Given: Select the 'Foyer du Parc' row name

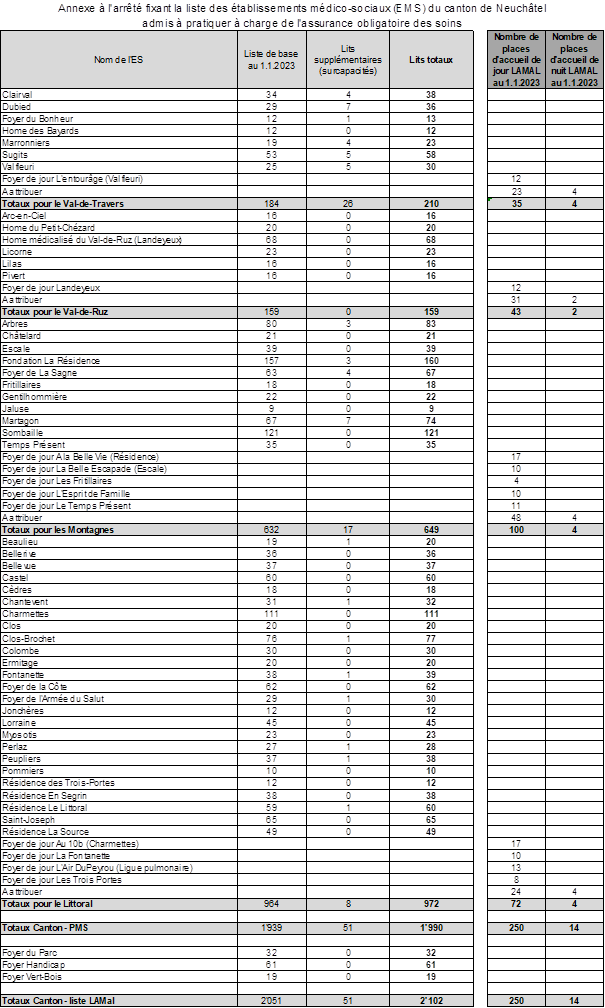Looking at the screenshot, I should tap(30, 953).
